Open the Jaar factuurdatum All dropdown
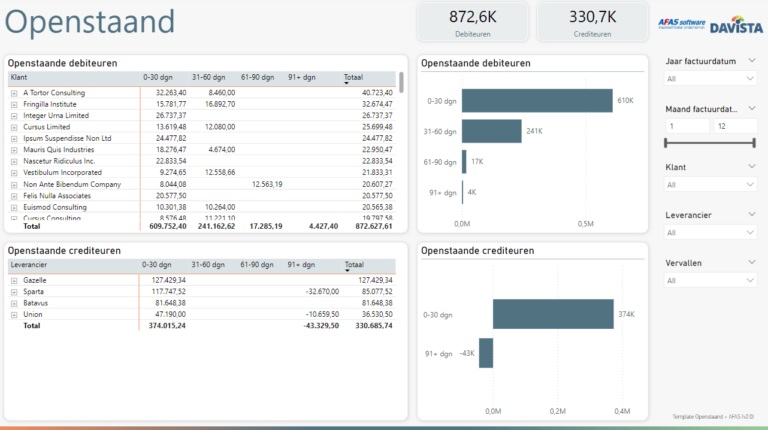This screenshot has width=768, height=430. pyautogui.click(x=710, y=79)
